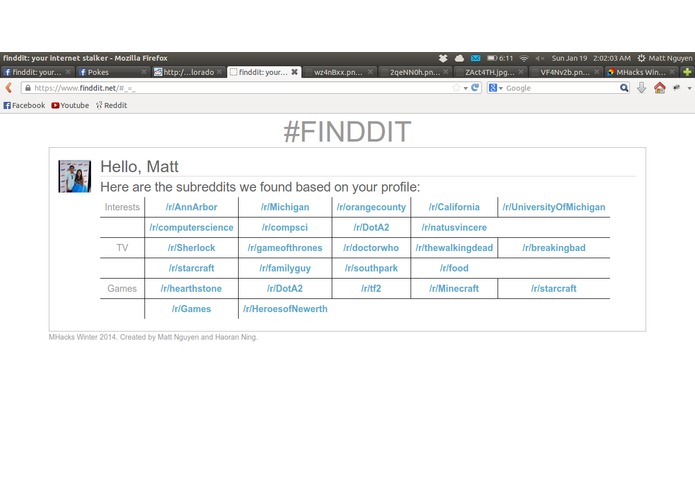Click the padlock icon in the address bar
Viewport: 695px width, 494px height.
pos(28,88)
